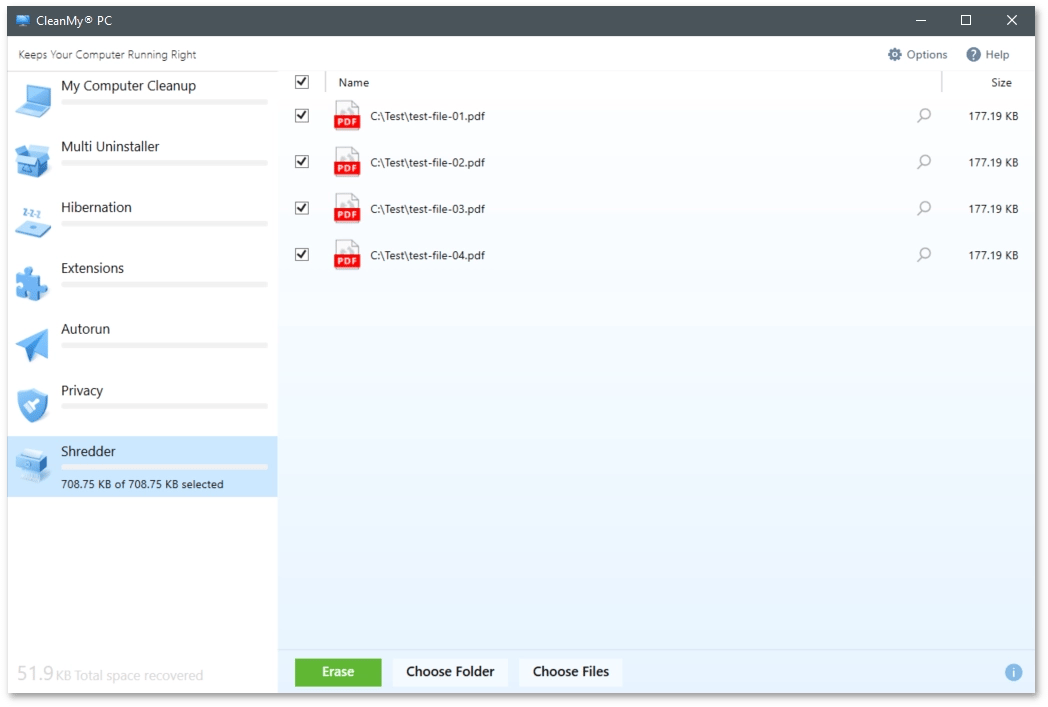Reveal test-file-01.pdf with its magnifier icon
The width and height of the screenshot is (1048, 707).
pos(924,116)
